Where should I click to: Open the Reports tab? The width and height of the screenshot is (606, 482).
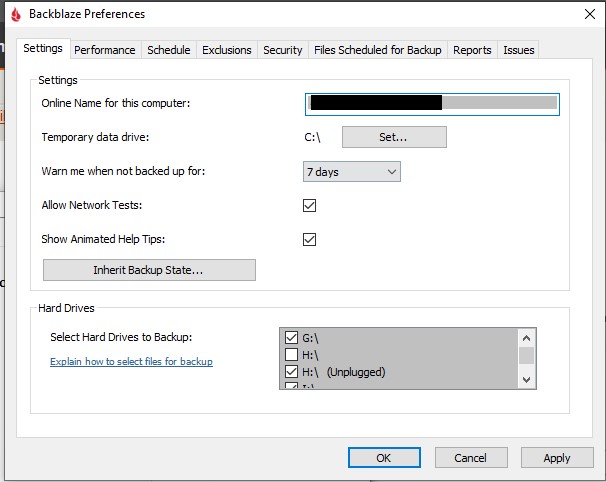(x=472, y=50)
